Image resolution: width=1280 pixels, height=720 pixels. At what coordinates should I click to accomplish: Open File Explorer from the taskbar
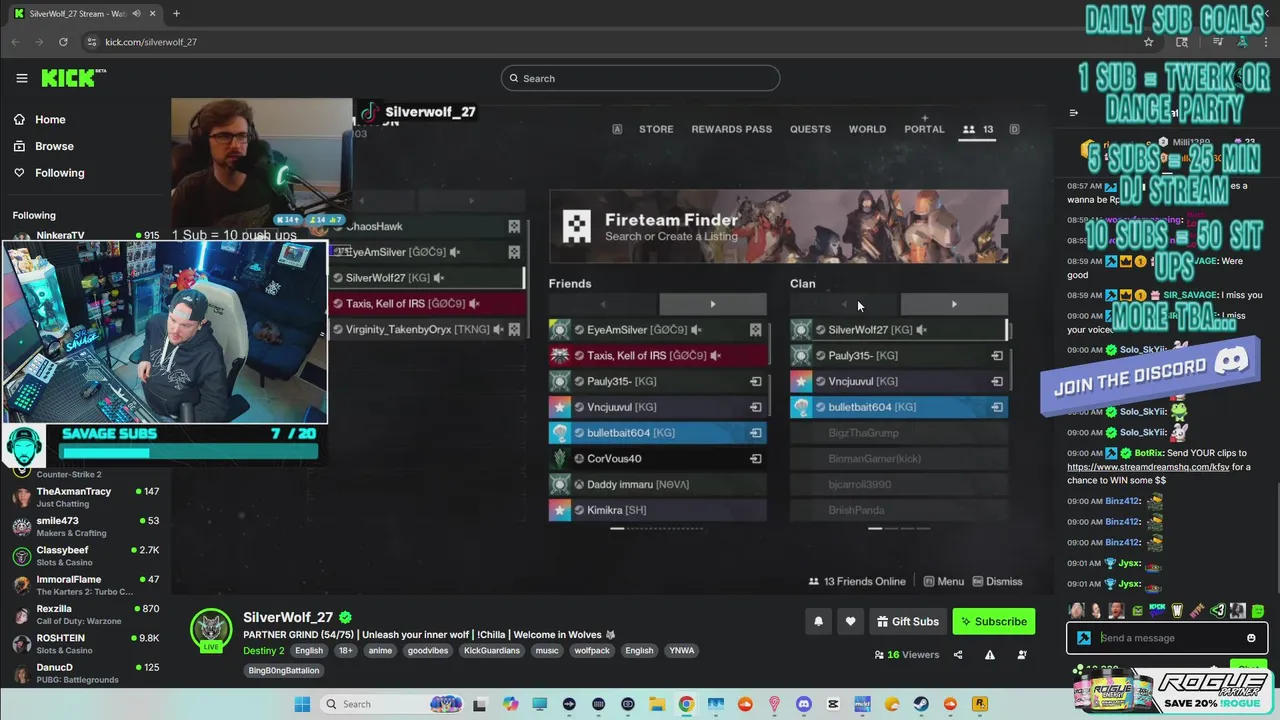coord(657,704)
